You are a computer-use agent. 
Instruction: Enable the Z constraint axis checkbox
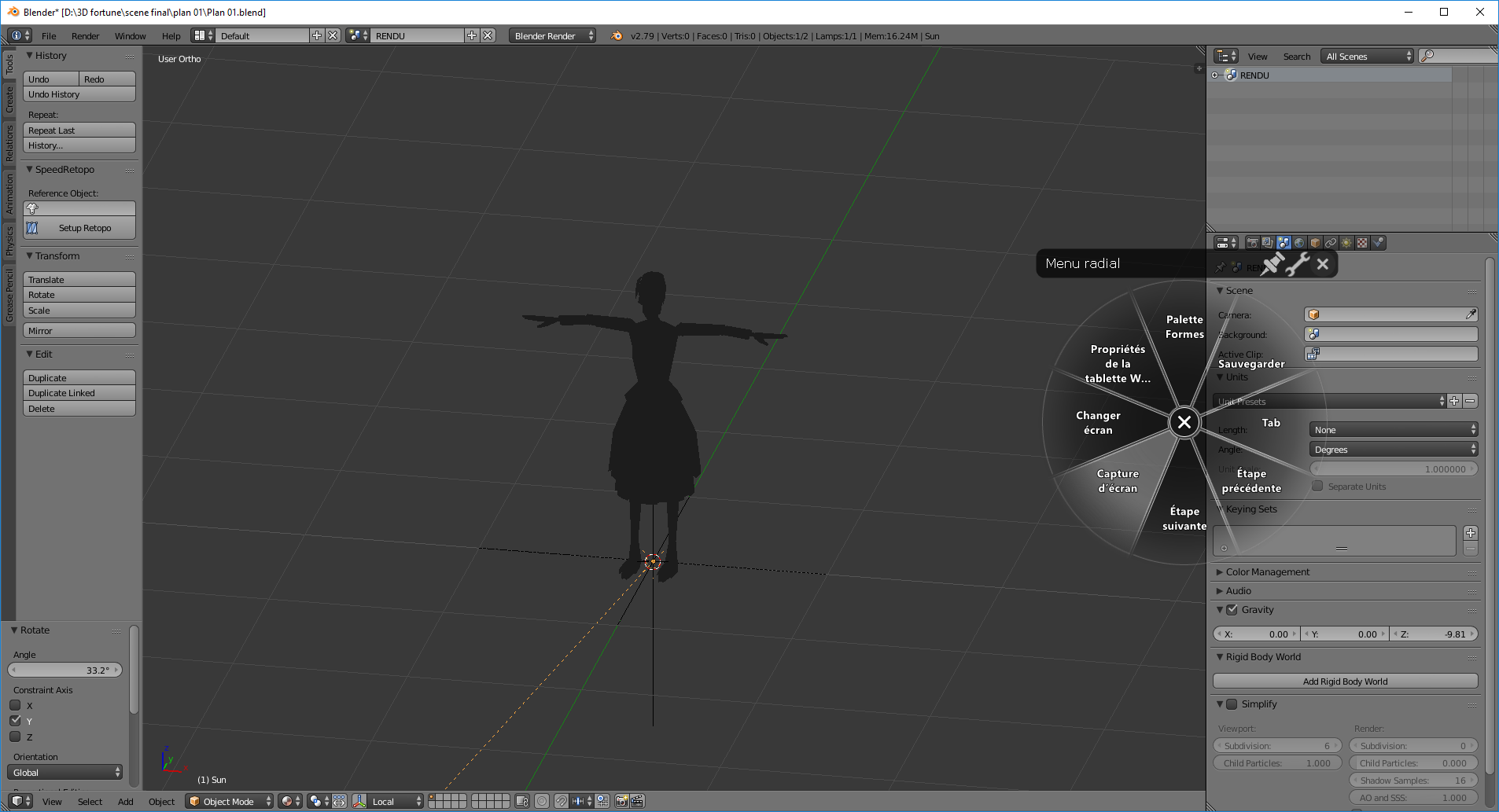coord(15,737)
